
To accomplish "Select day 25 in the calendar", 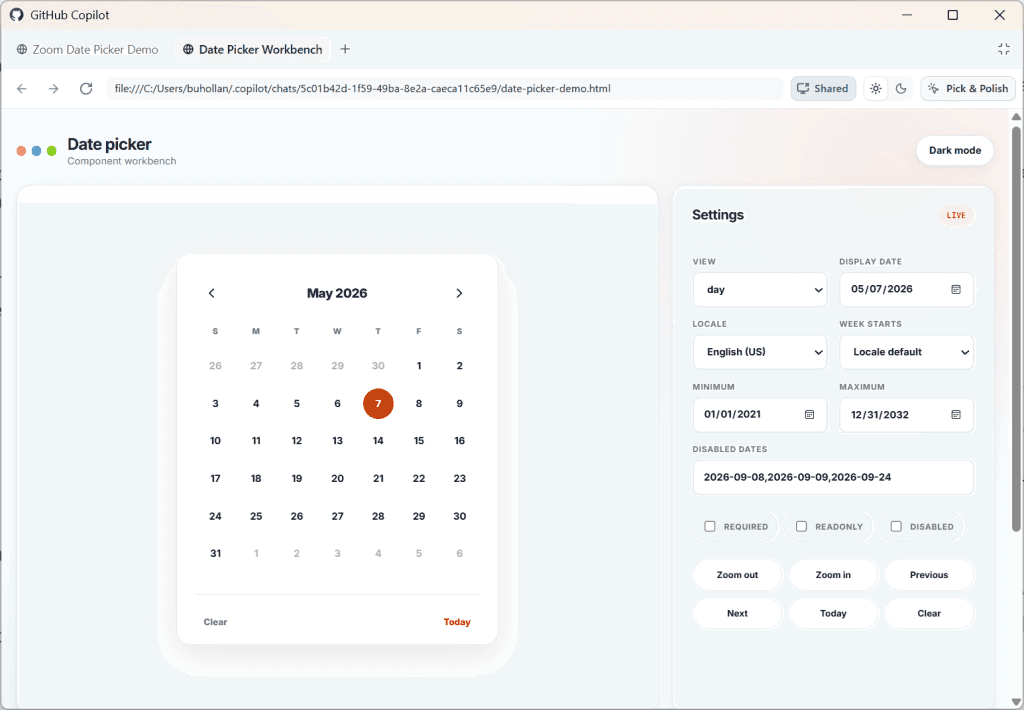I will click(256, 516).
